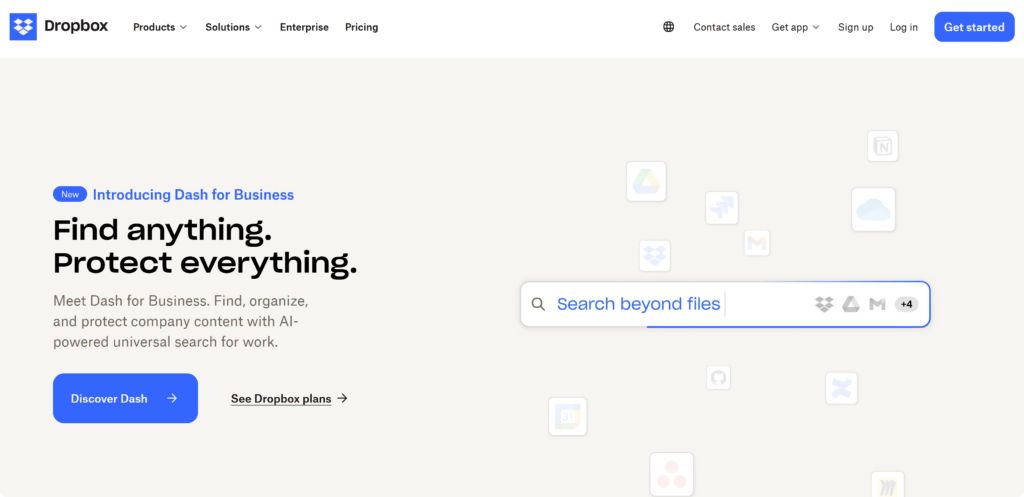Click the floating Dropbox icon tile
This screenshot has width=1024, height=497.
tap(654, 256)
